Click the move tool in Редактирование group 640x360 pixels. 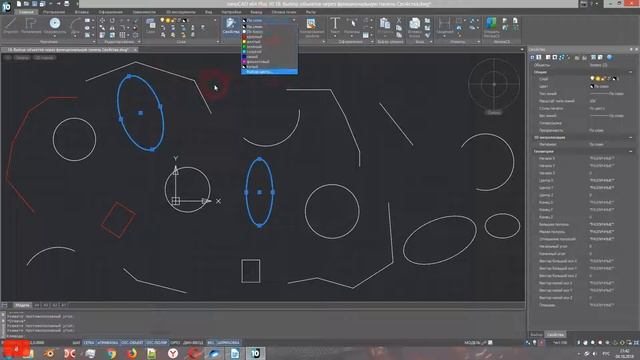click(102, 20)
